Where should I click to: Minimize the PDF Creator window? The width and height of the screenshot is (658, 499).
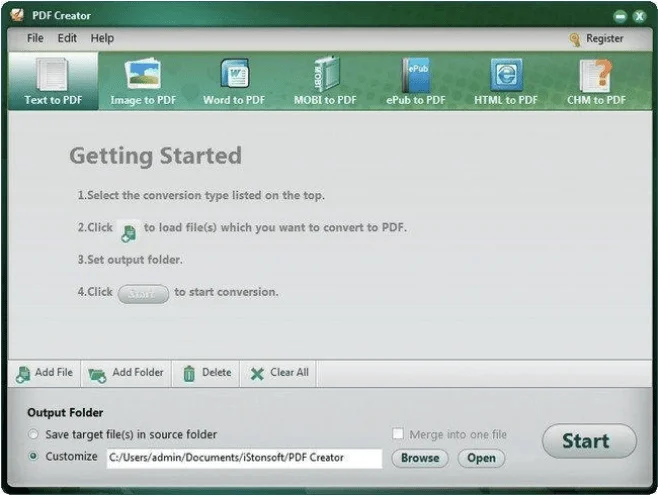coord(620,16)
